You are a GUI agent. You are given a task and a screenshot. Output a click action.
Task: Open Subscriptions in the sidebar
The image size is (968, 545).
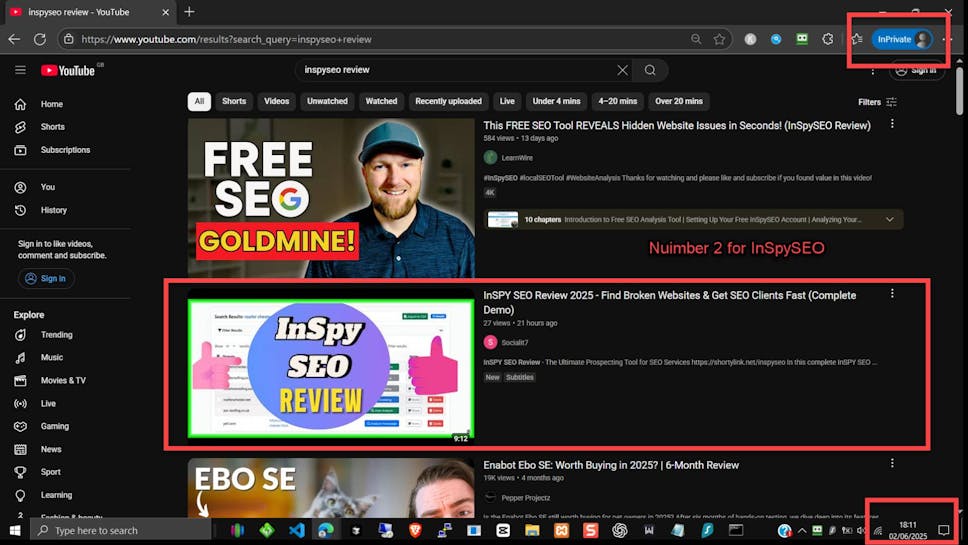pos(64,150)
